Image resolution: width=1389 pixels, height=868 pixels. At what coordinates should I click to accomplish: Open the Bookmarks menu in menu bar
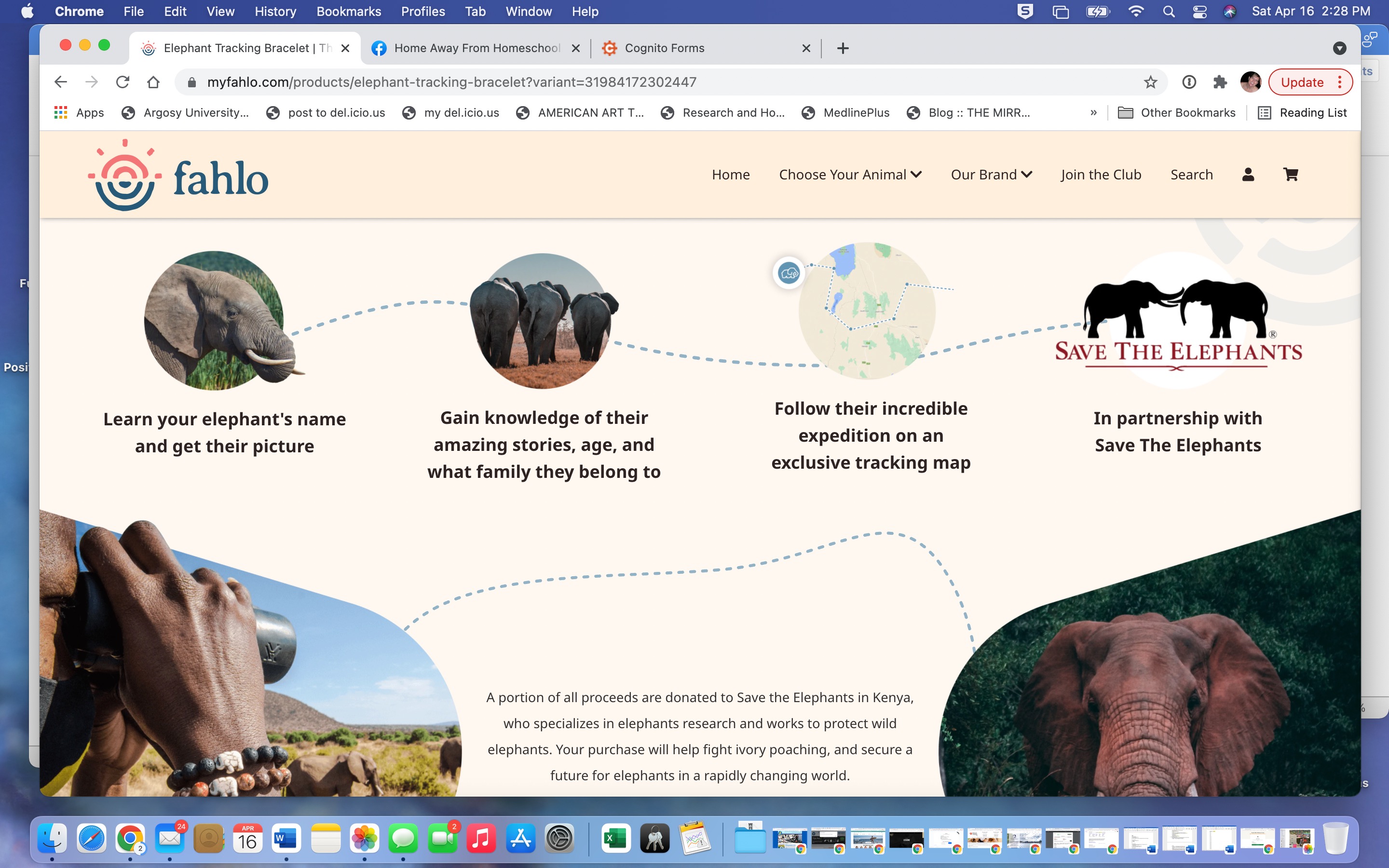tap(348, 12)
